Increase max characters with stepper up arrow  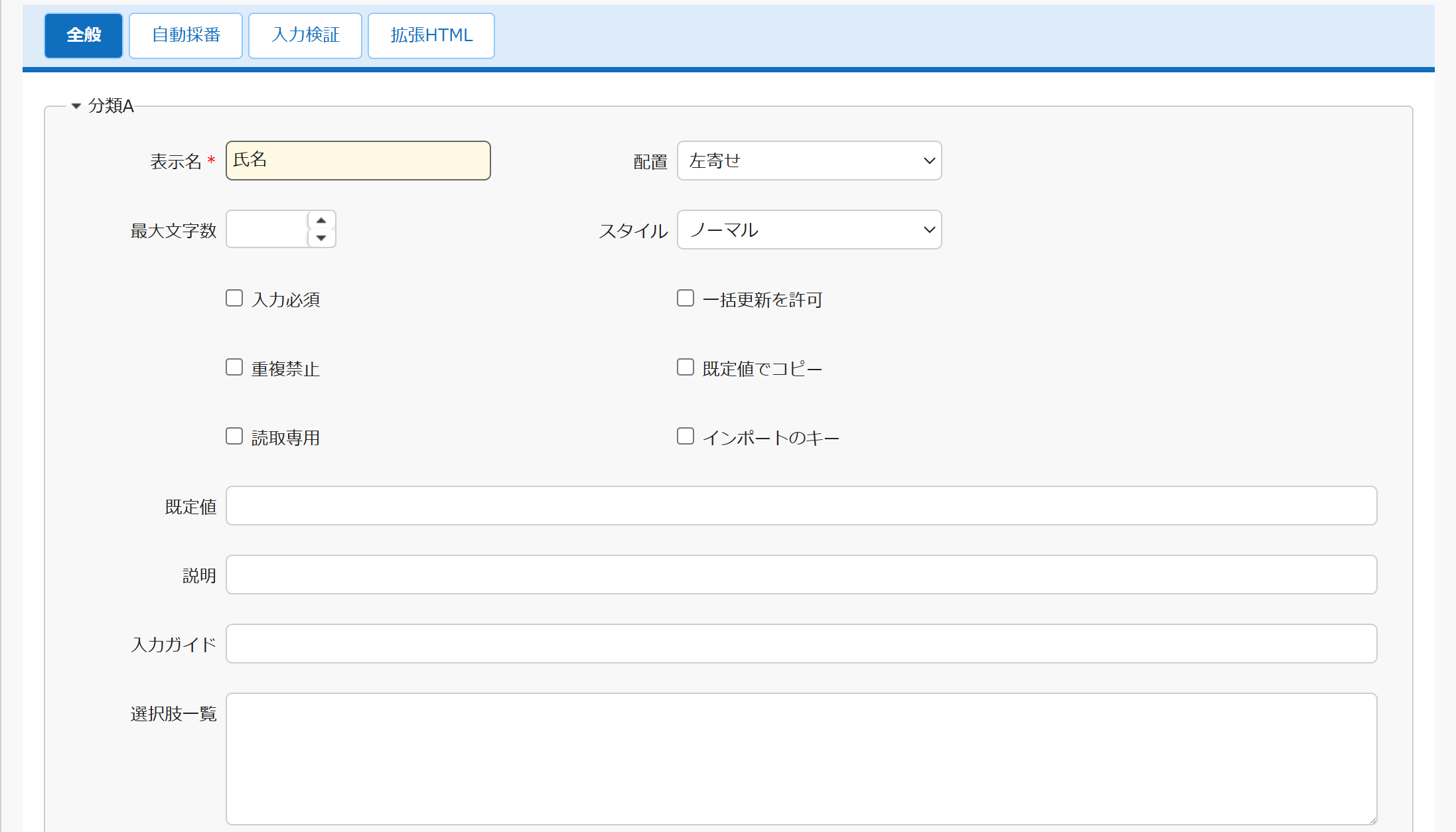321,221
